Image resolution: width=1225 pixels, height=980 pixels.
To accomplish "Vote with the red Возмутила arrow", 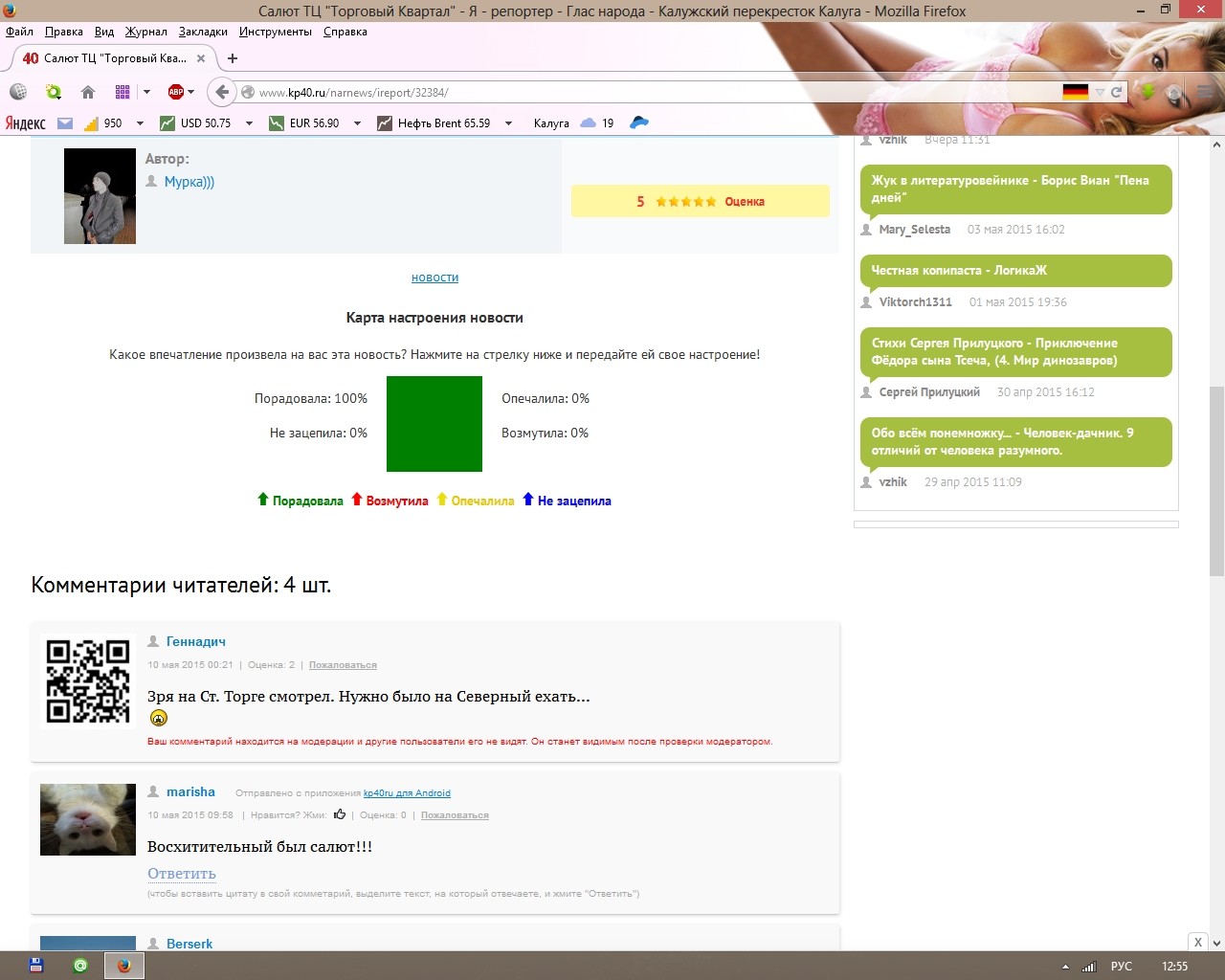I will pyautogui.click(x=357, y=500).
